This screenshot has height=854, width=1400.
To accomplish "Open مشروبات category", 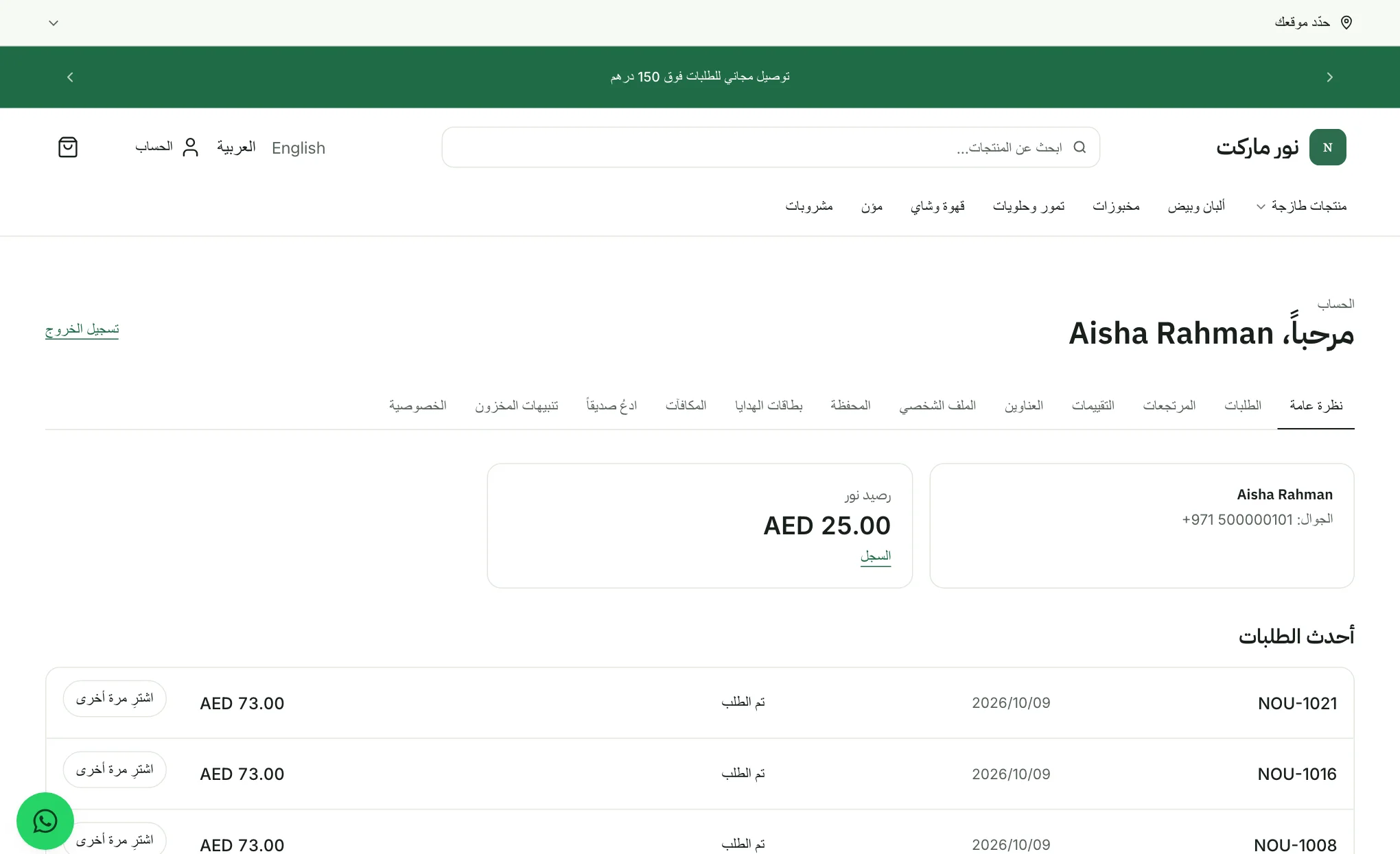I will [x=809, y=206].
